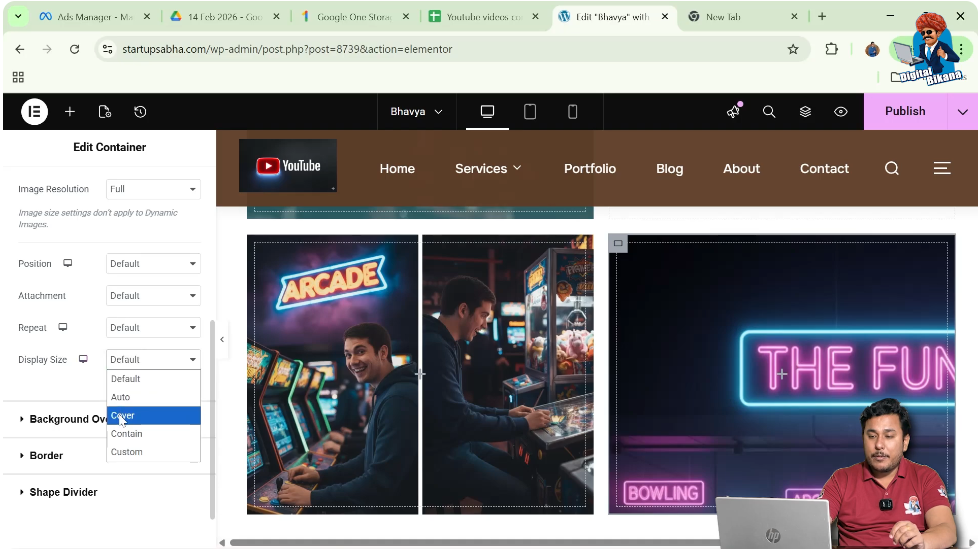980x551 pixels.
Task: Click the Portfolio navigation link
Action: pos(590,169)
